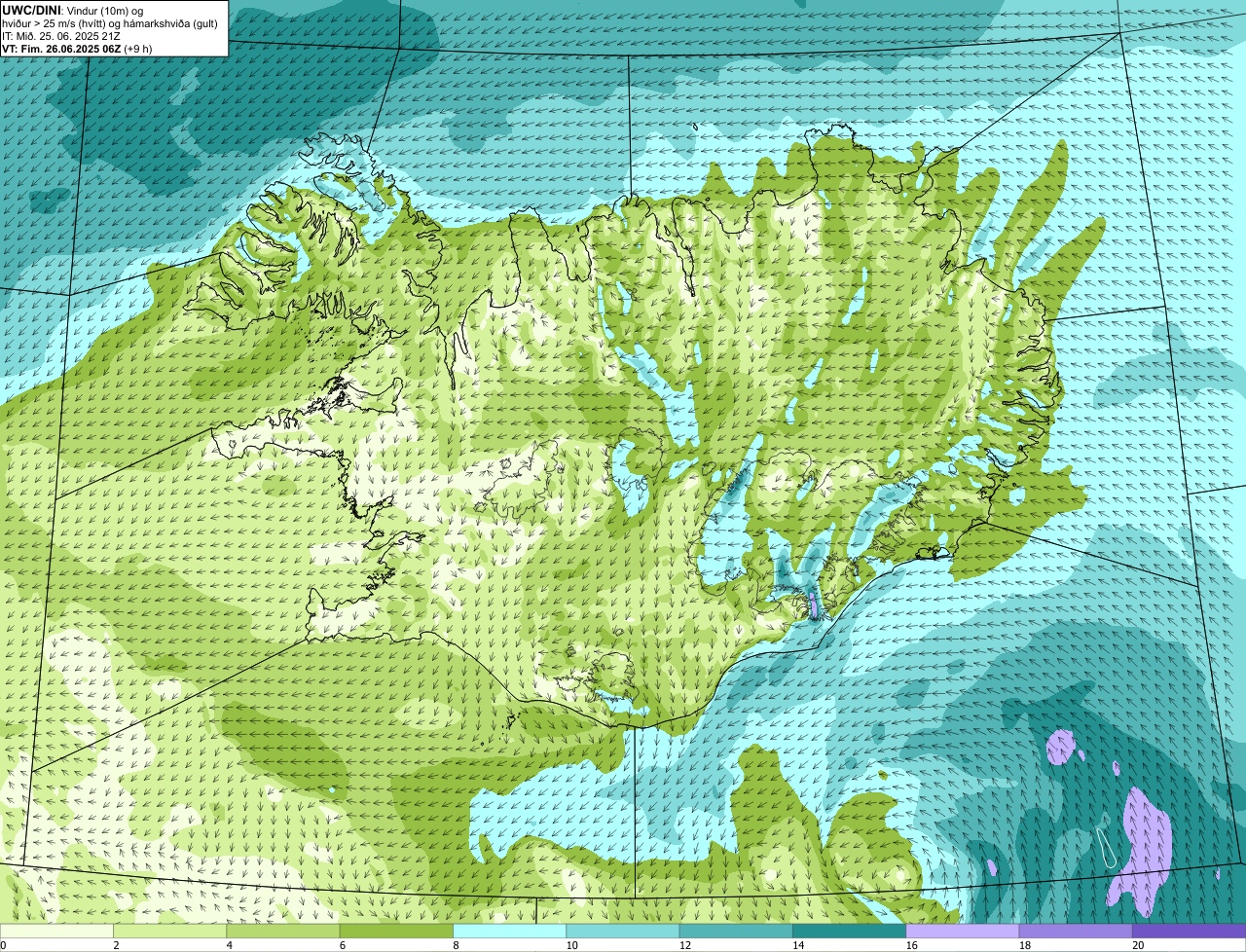Click the '4' scale label
This screenshot has width=1246, height=952.
pyautogui.click(x=230, y=945)
